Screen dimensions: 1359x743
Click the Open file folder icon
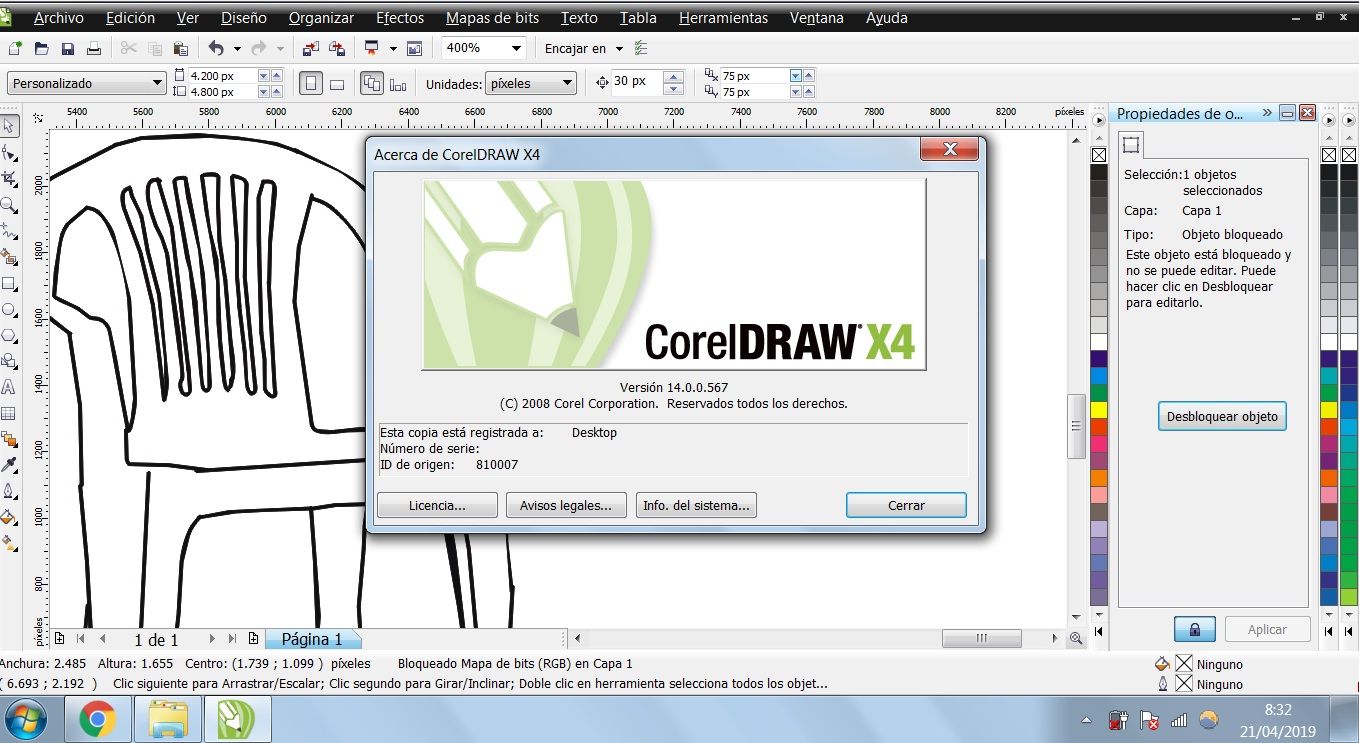point(42,48)
